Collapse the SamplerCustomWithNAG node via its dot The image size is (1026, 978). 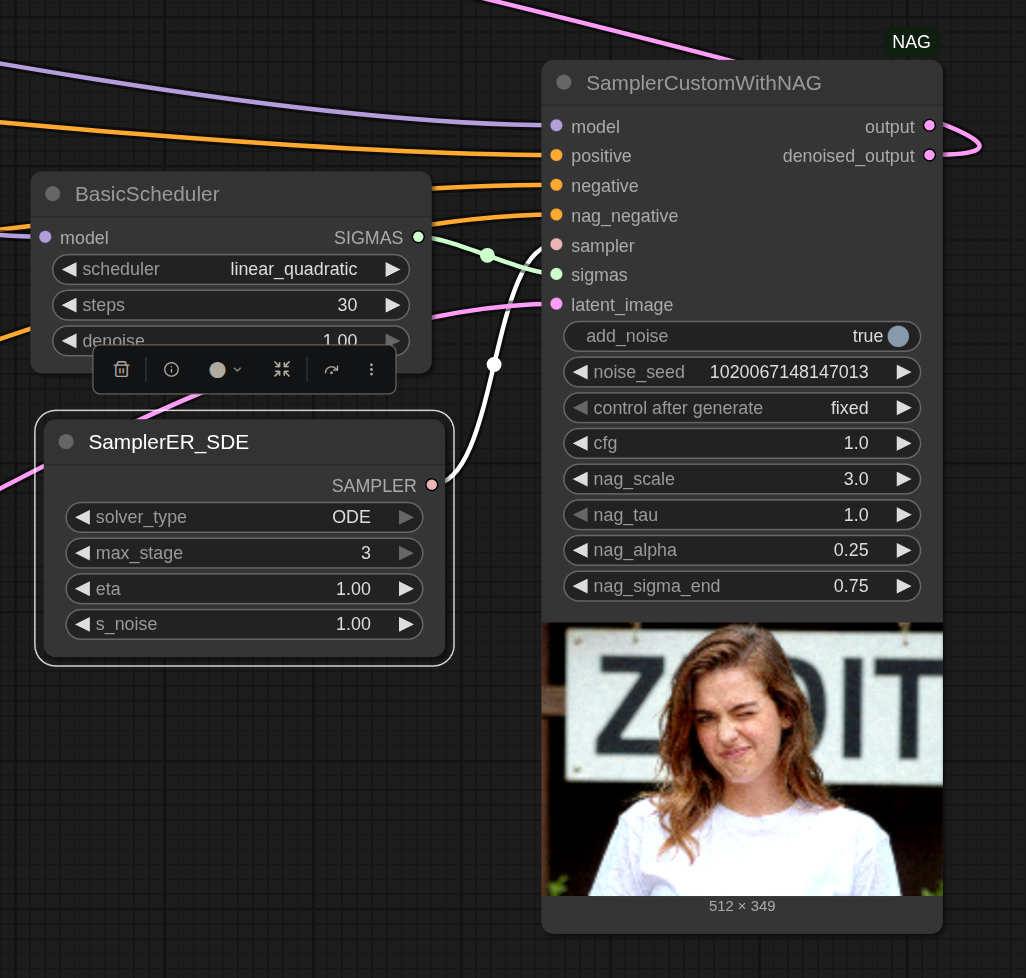[x=564, y=82]
